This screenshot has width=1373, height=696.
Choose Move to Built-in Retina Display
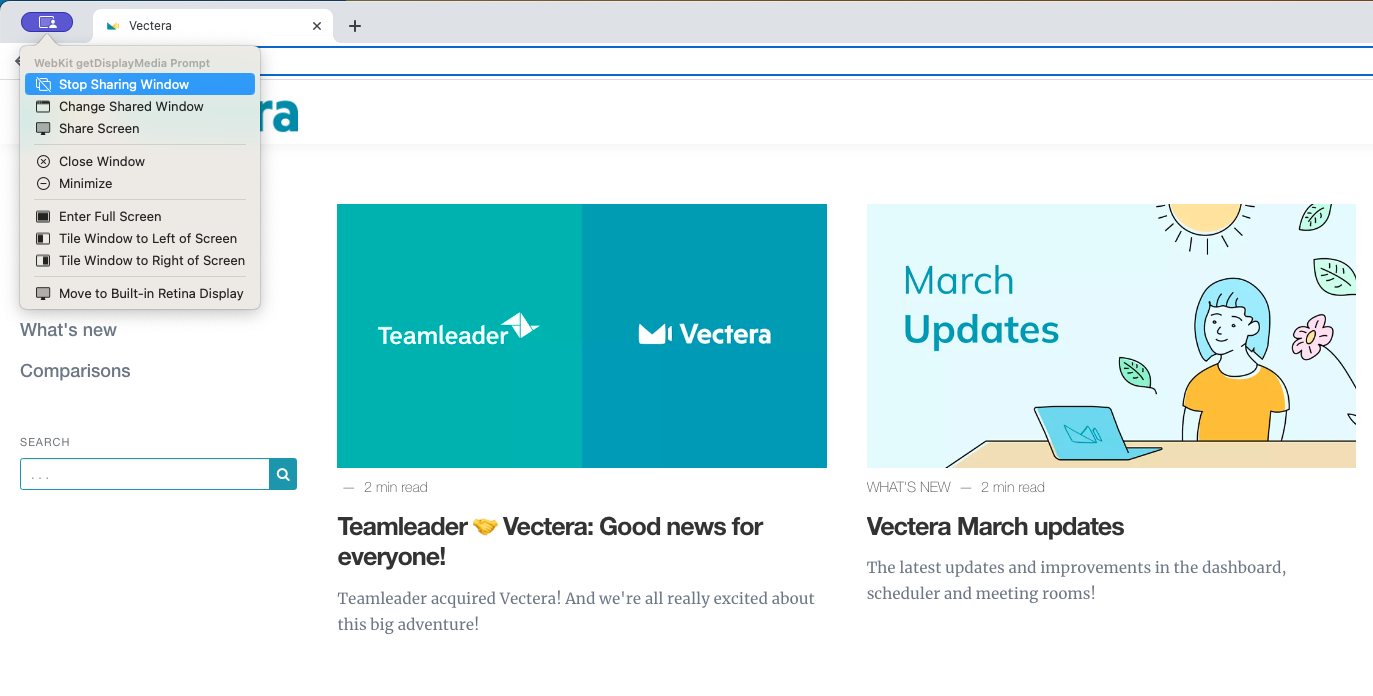[140, 294]
